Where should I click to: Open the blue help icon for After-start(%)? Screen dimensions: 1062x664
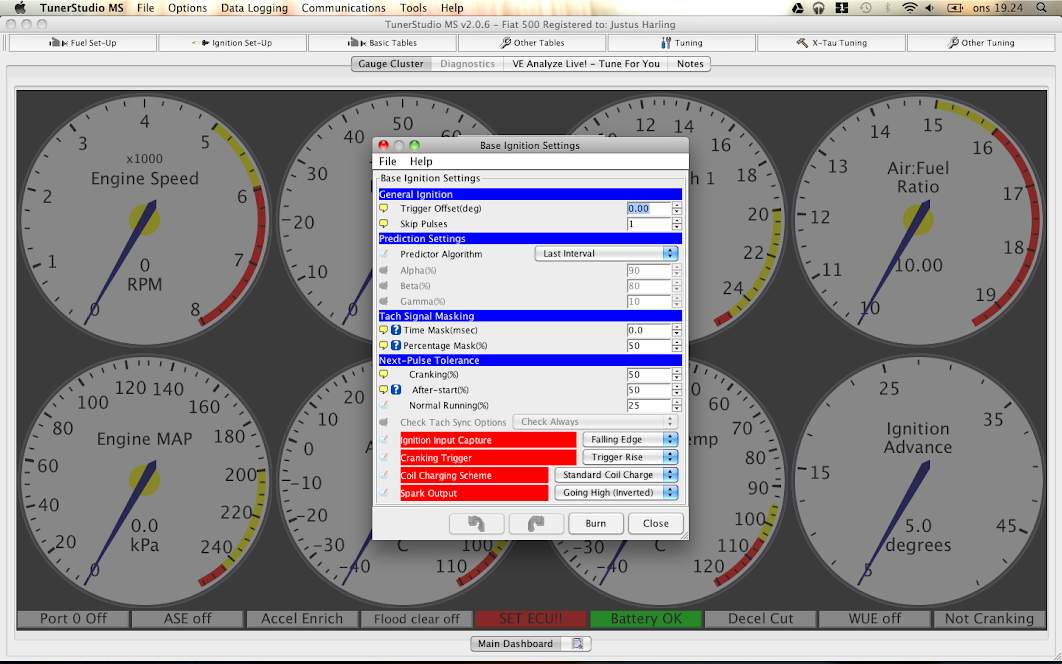[396, 390]
